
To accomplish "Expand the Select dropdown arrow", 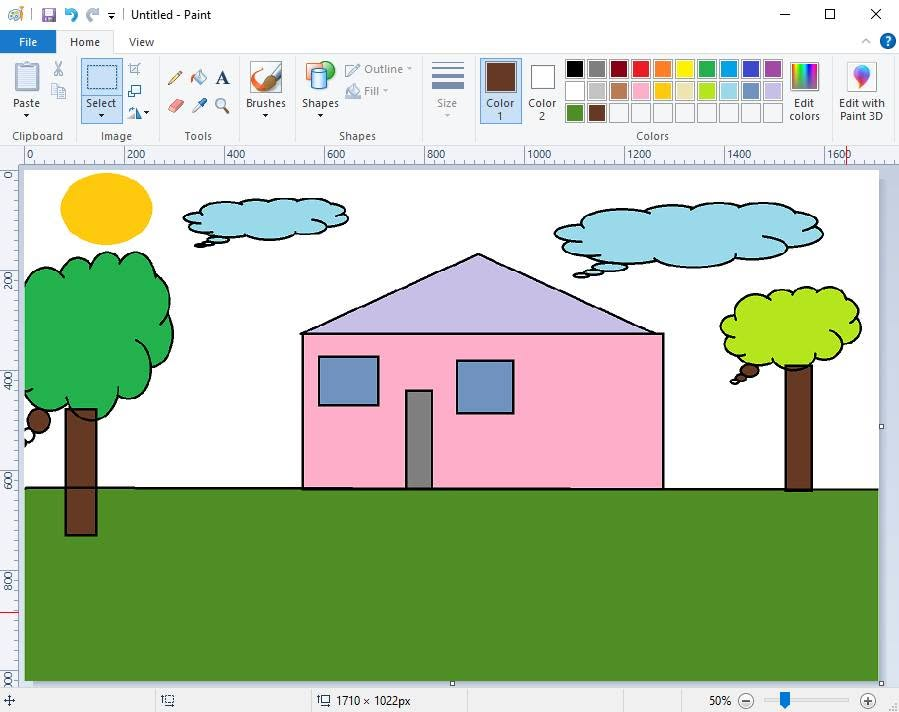I will click(x=101, y=116).
